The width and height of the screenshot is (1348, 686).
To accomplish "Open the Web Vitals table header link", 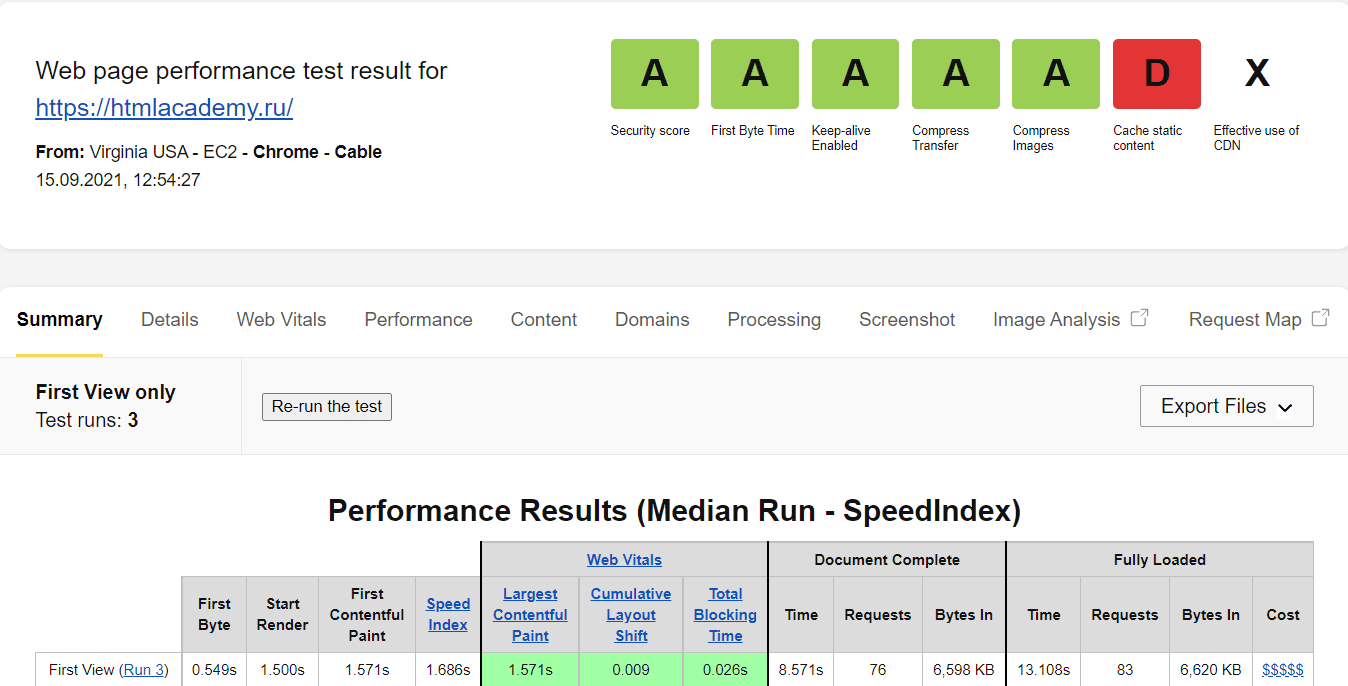I will [624, 560].
